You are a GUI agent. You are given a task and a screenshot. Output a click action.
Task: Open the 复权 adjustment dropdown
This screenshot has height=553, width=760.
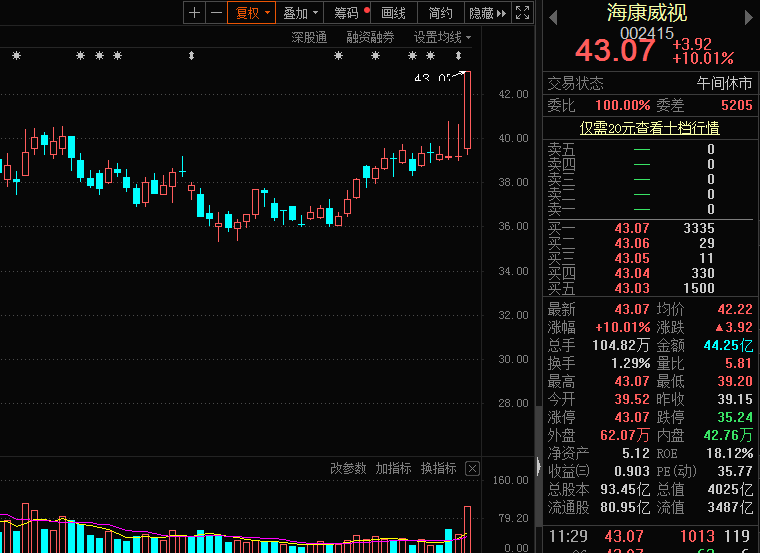tap(252, 13)
